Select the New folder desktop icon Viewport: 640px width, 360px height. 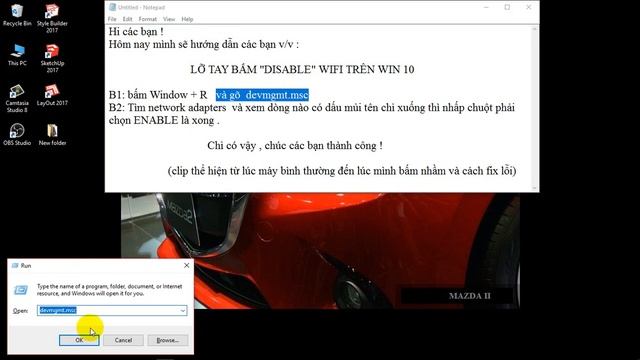tap(52, 134)
